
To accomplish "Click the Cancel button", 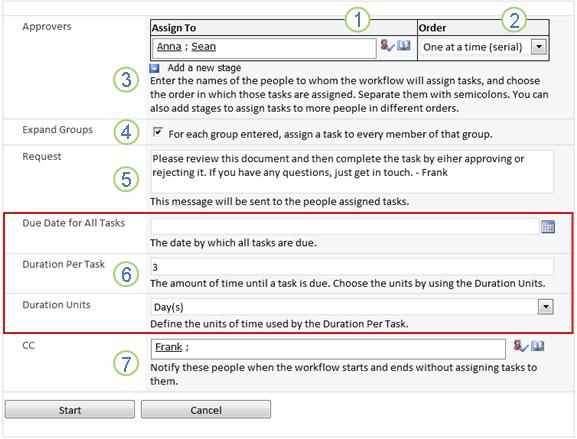I will [206, 410].
